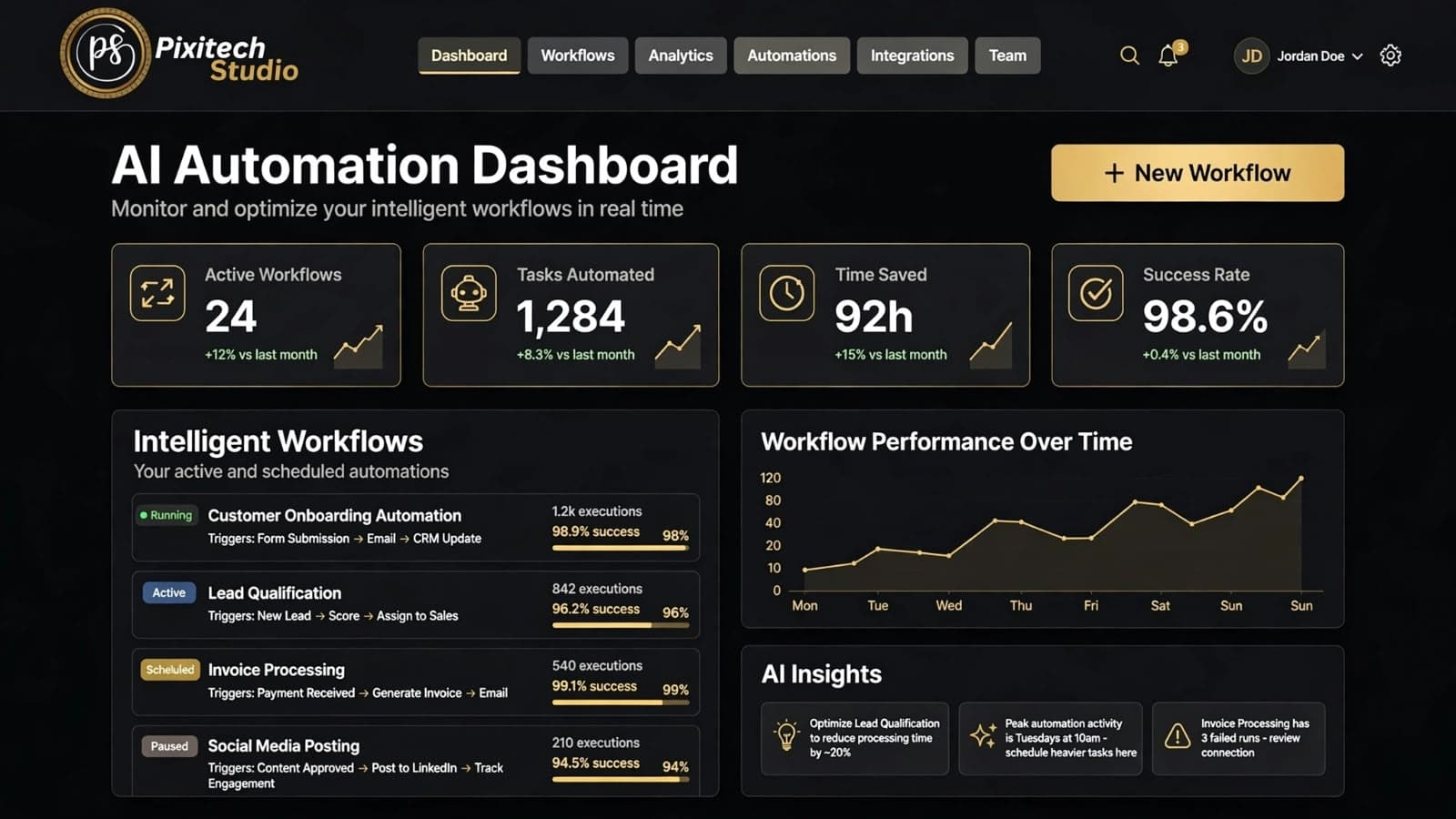Screen dimensions: 1456x819
Task: Click the Time Saved clock icon
Action: coord(787,293)
